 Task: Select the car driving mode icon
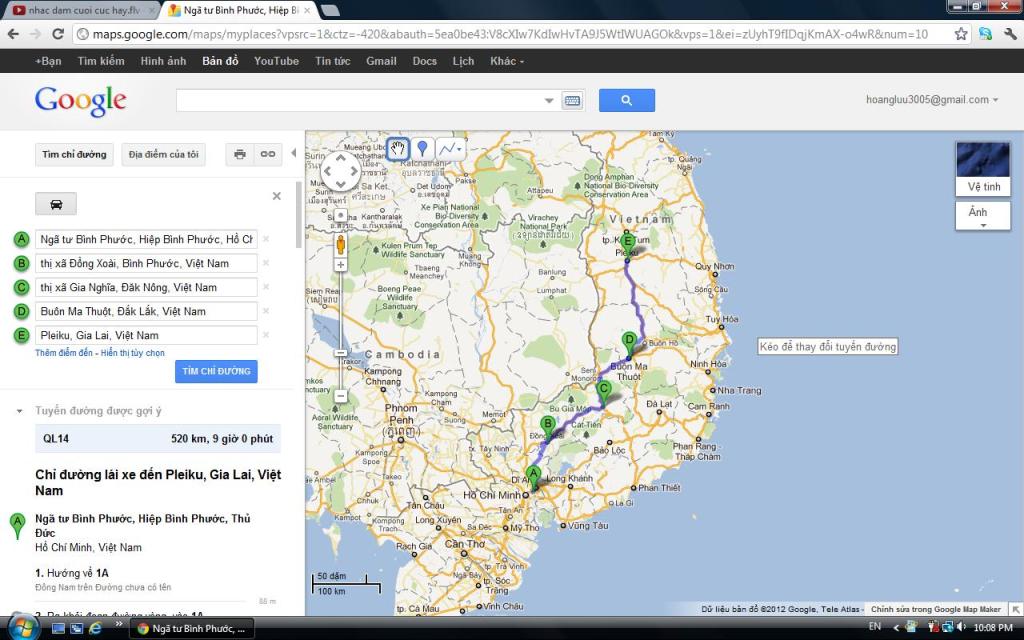[56, 204]
